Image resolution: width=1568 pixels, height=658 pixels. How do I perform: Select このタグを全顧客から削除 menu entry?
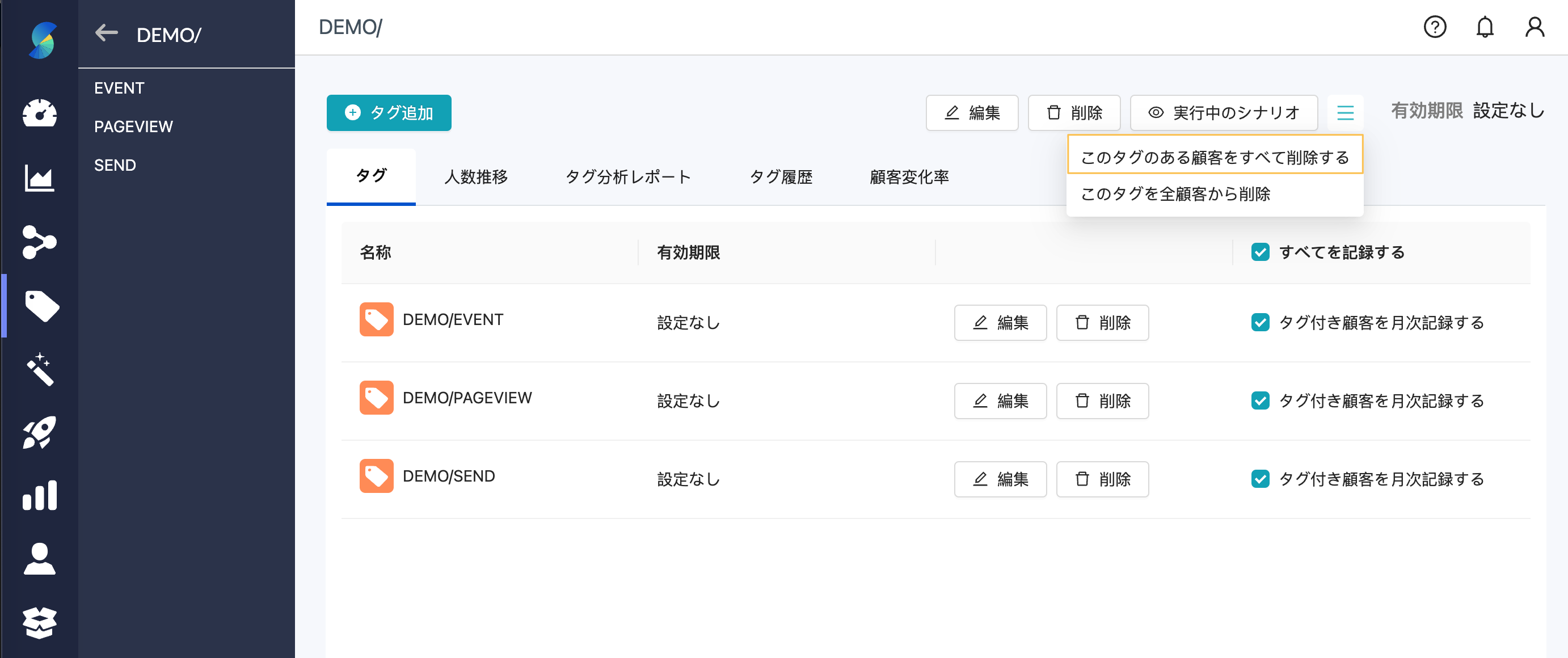click(1175, 193)
